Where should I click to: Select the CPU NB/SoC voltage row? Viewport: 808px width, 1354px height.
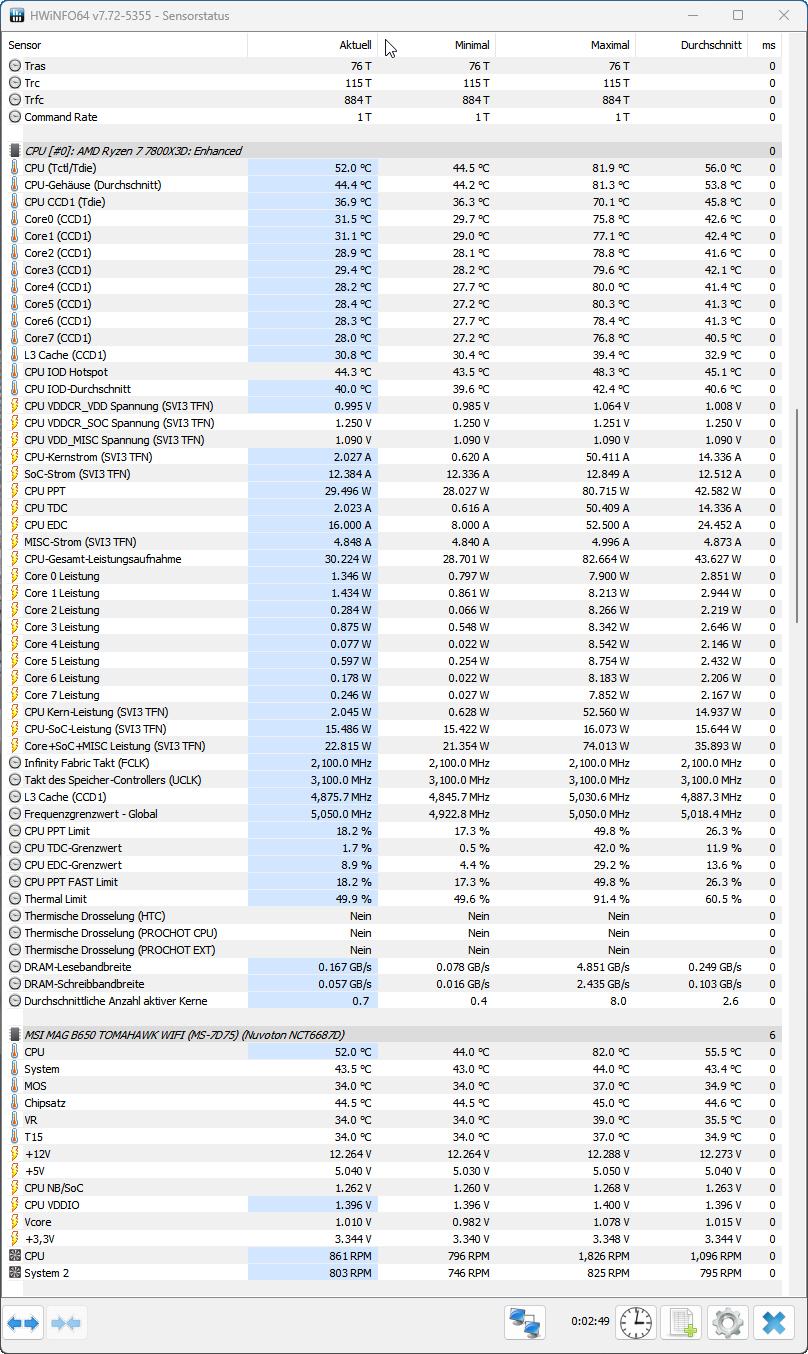point(392,1188)
